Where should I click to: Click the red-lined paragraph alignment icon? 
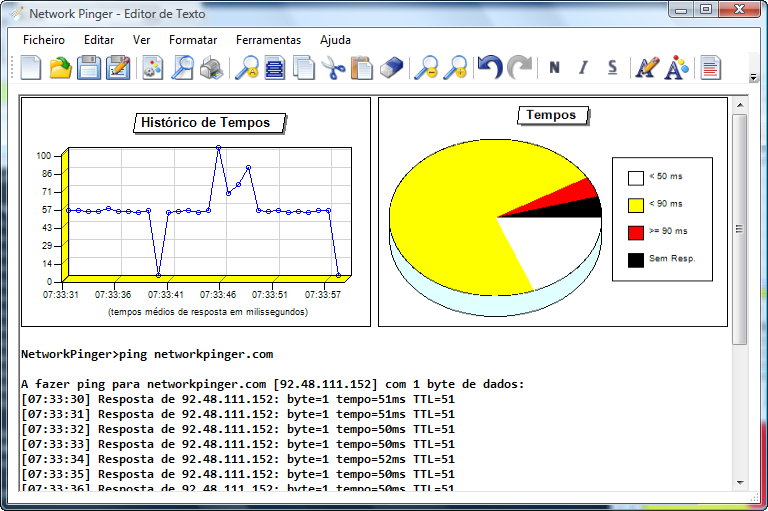click(x=710, y=68)
